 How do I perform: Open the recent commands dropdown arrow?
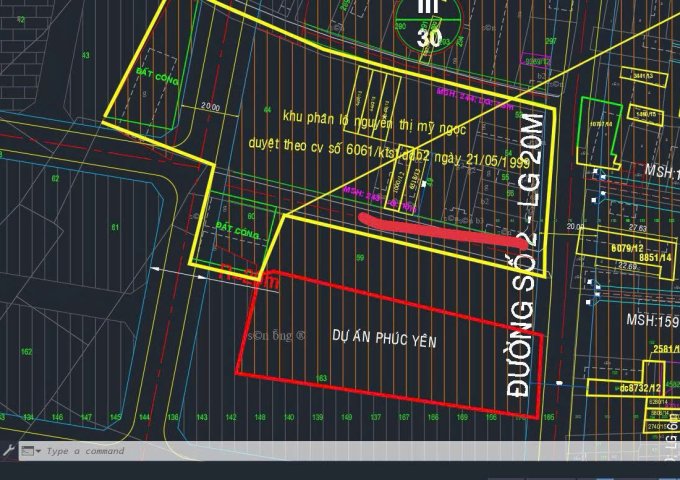(x=38, y=451)
